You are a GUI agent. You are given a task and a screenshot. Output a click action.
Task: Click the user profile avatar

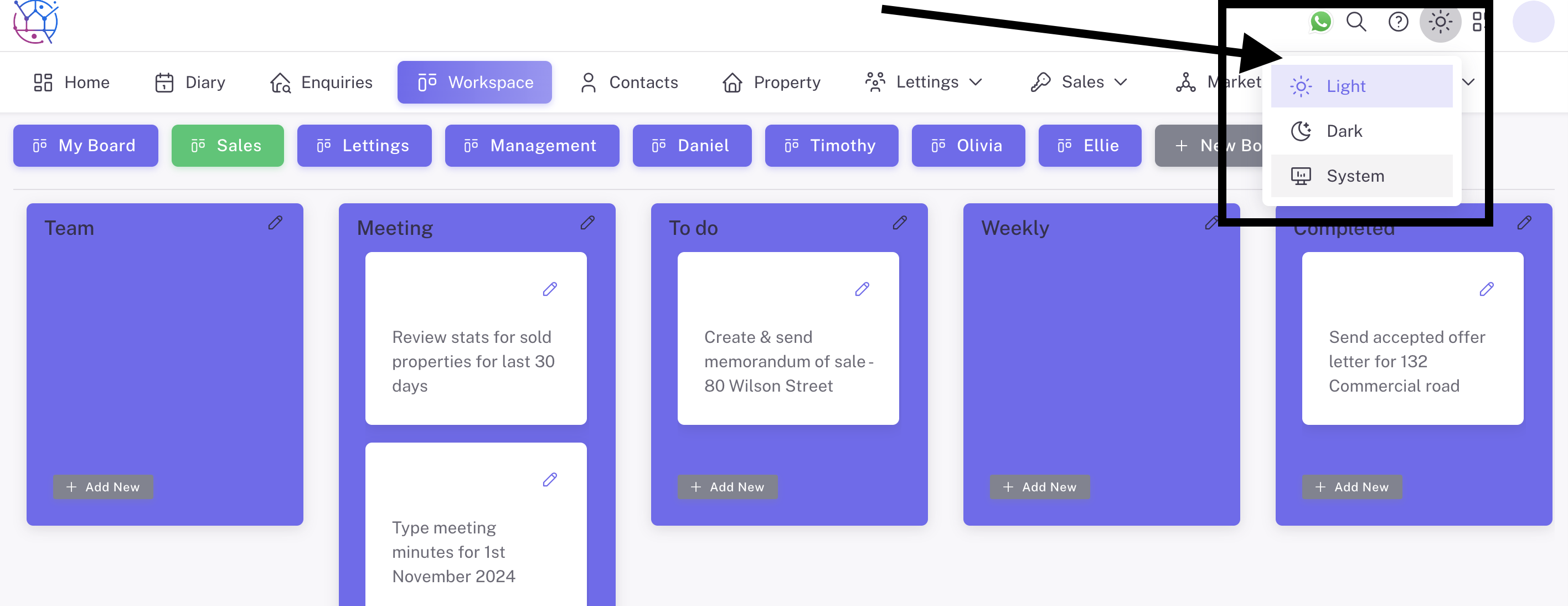tap(1533, 22)
